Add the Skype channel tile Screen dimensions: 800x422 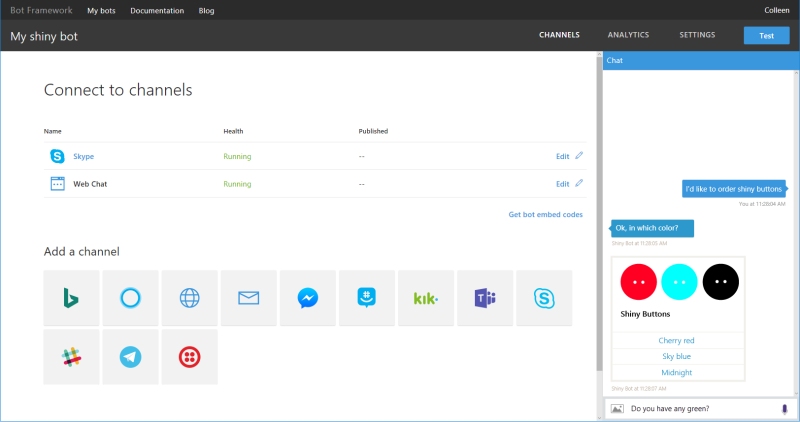pos(544,298)
